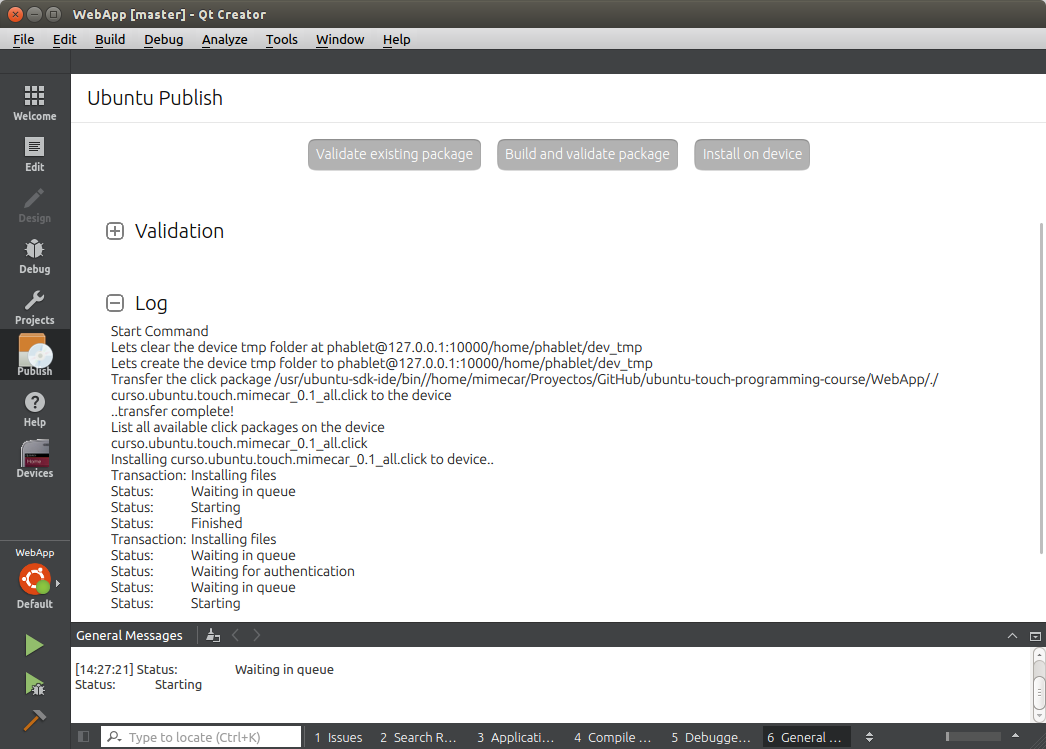Click Build and validate package button
The height and width of the screenshot is (749, 1046).
tap(587, 154)
